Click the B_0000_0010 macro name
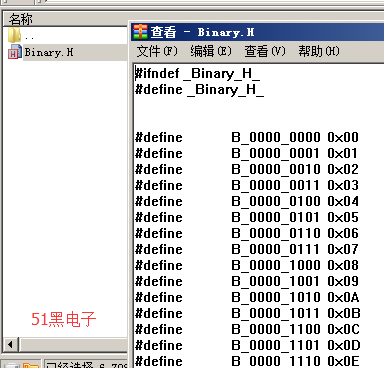The width and height of the screenshot is (384, 368). pos(276,170)
